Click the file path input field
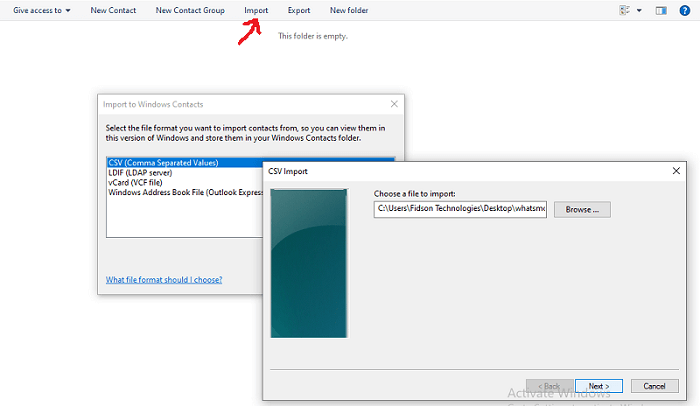This screenshot has width=700, height=406. (x=460, y=209)
